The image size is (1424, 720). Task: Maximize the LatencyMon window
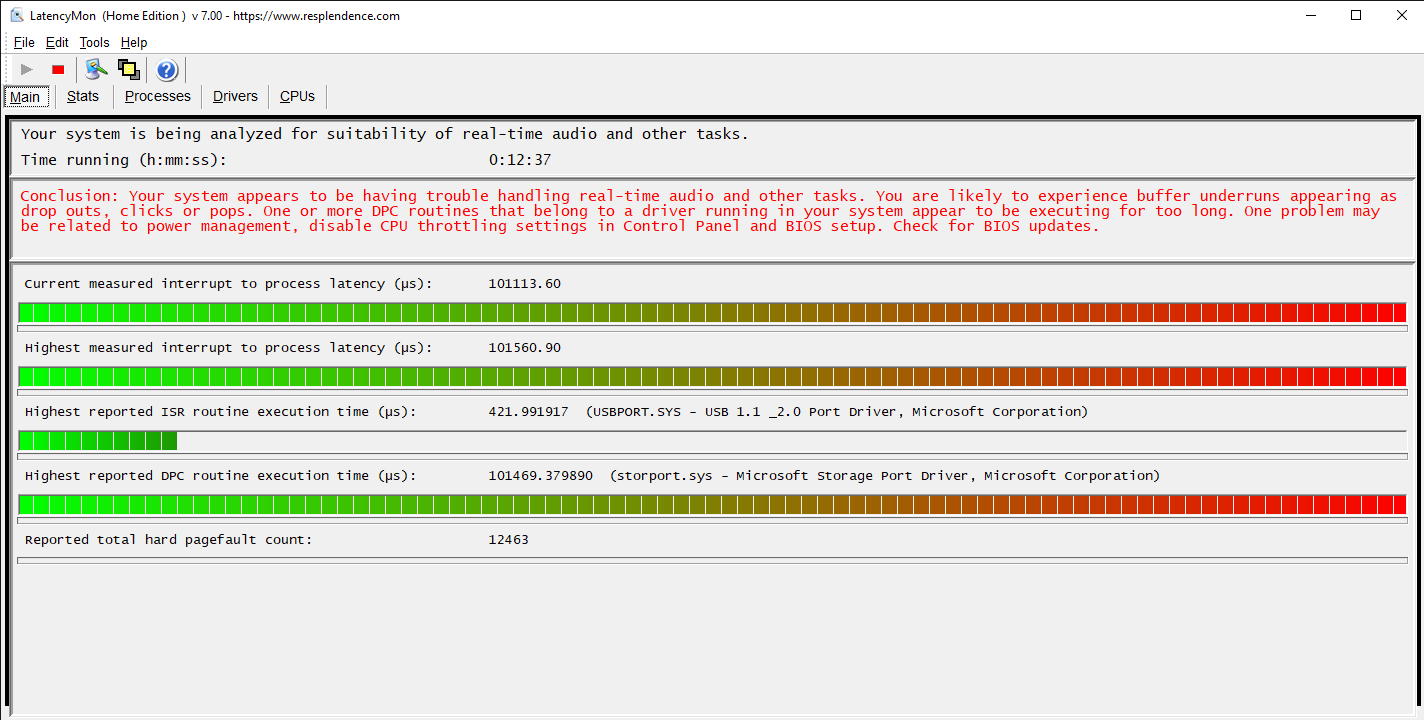tap(1356, 15)
